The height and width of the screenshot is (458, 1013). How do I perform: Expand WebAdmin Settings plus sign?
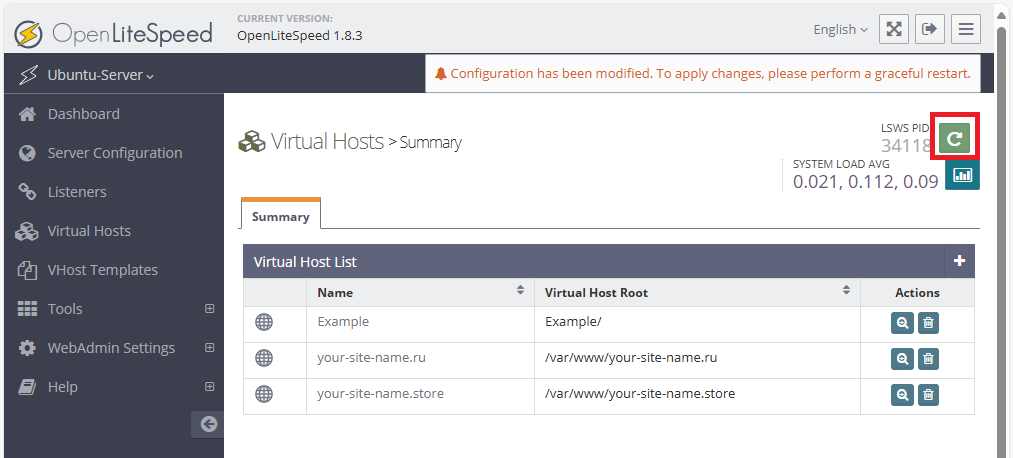pos(209,348)
